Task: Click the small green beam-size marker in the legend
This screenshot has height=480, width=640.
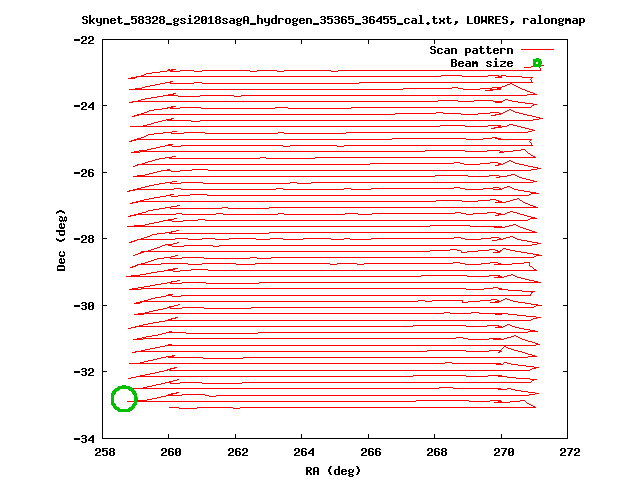Action: (x=537, y=63)
